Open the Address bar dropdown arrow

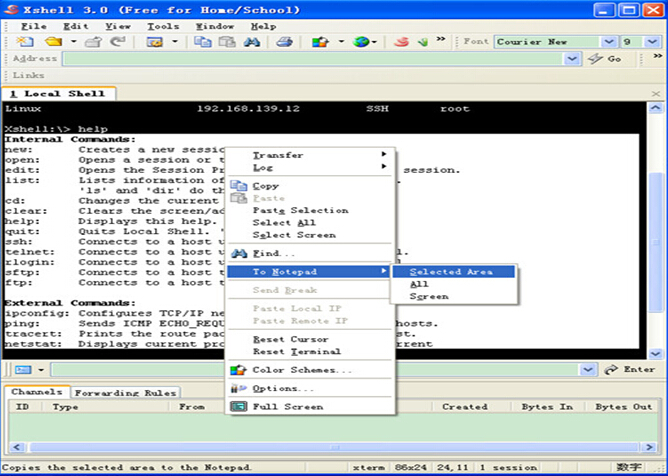[572, 59]
